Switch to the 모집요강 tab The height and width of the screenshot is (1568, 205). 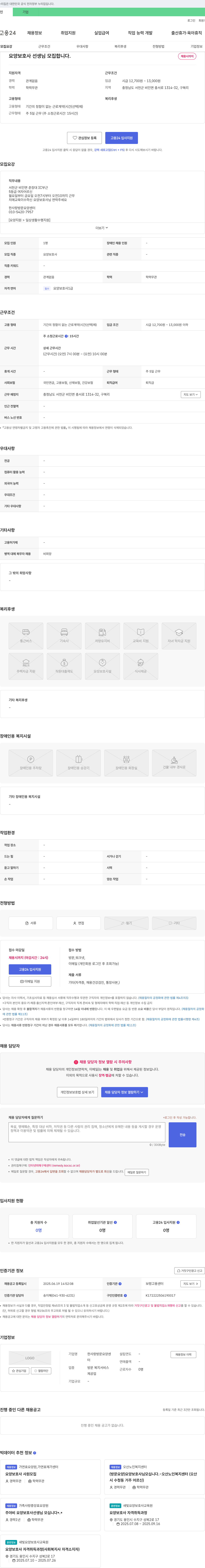[x=6, y=46]
